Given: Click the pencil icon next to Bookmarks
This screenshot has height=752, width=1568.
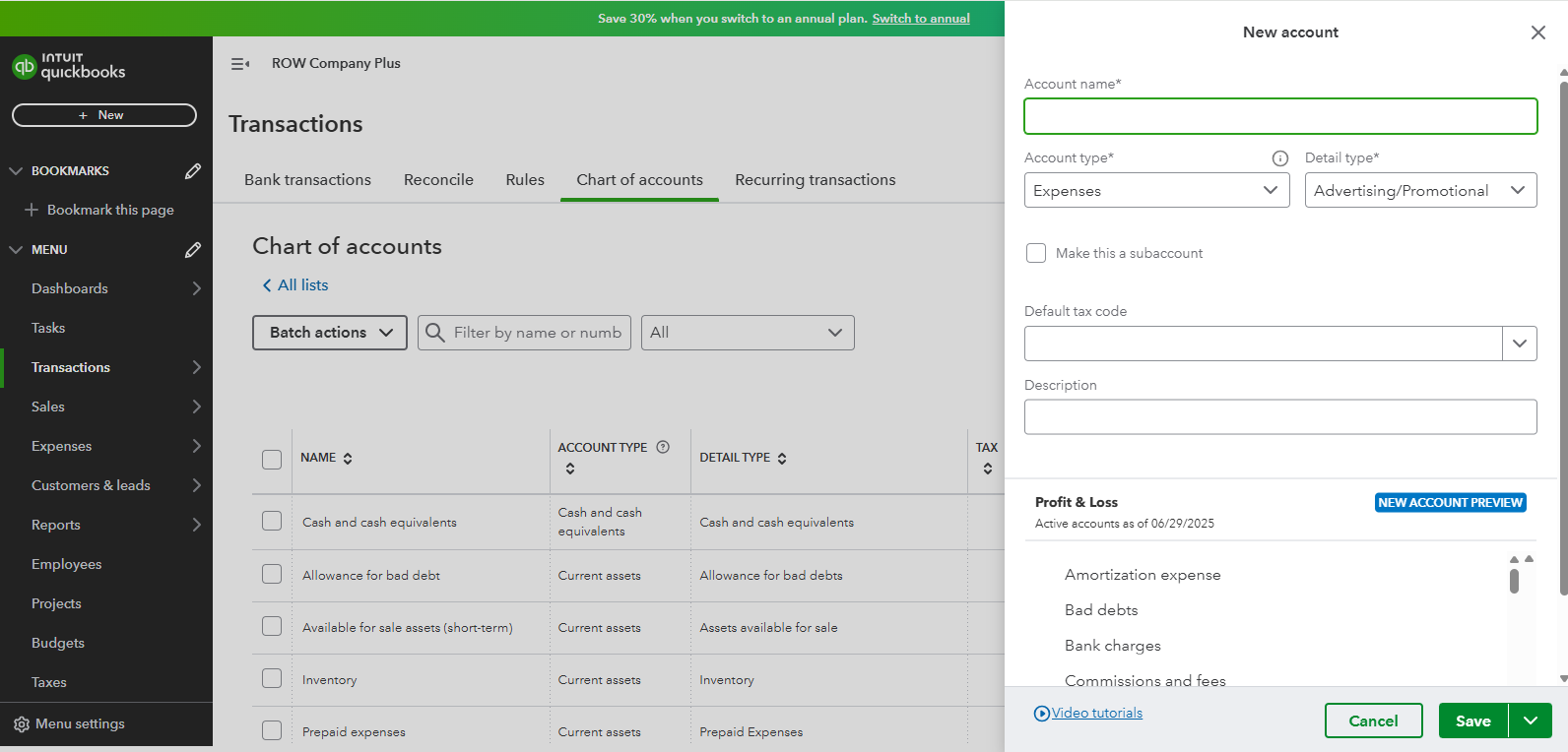Looking at the screenshot, I should click(x=193, y=171).
